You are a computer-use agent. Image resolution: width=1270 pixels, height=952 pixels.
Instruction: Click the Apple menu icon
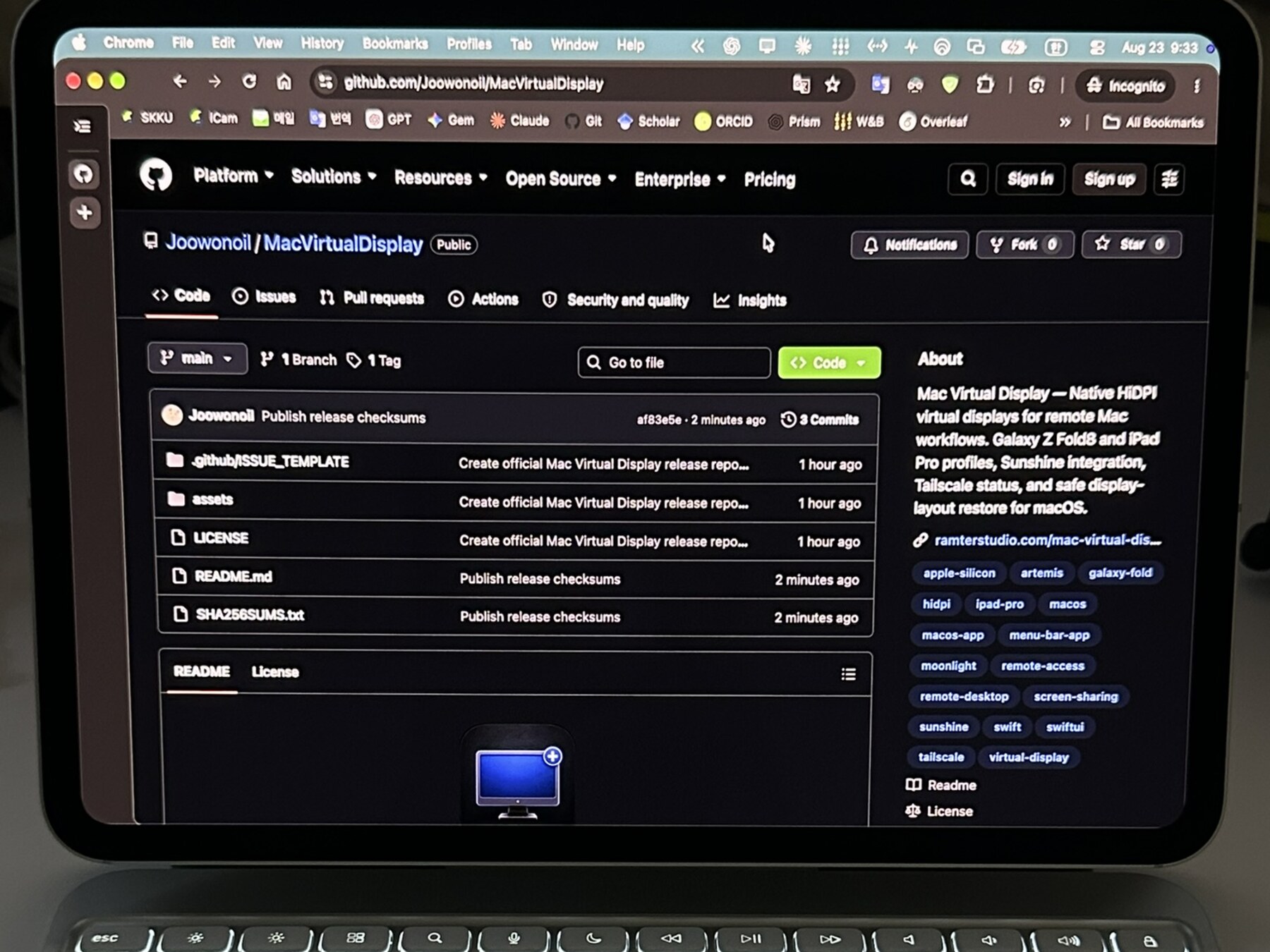pyautogui.click(x=80, y=42)
